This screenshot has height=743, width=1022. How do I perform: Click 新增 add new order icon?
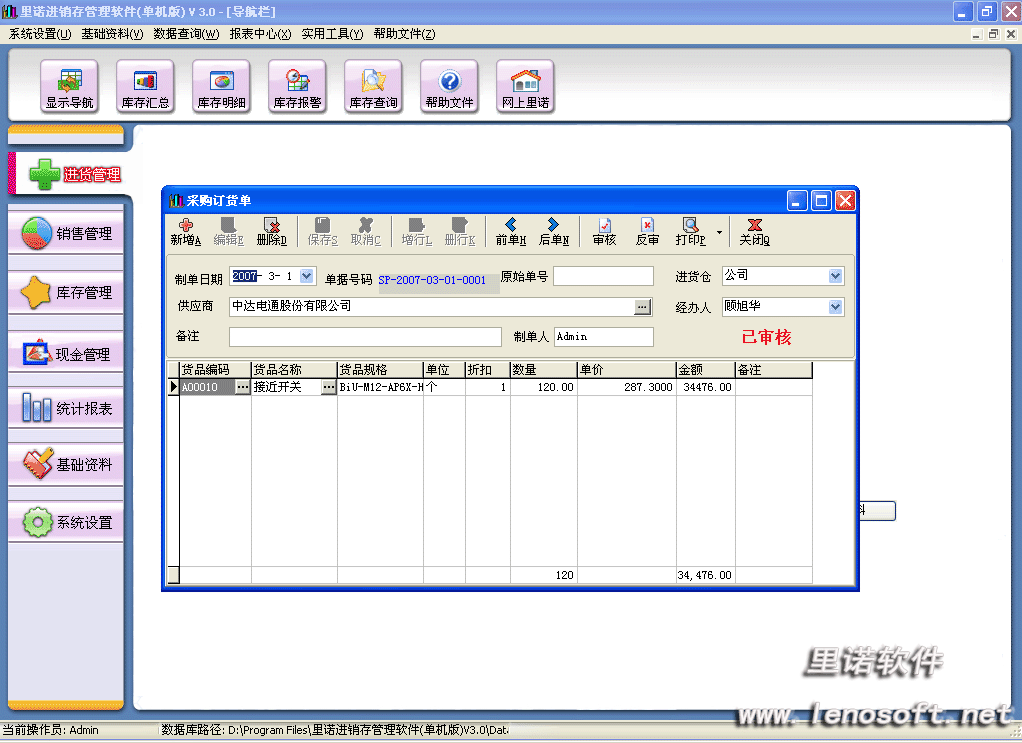[185, 232]
